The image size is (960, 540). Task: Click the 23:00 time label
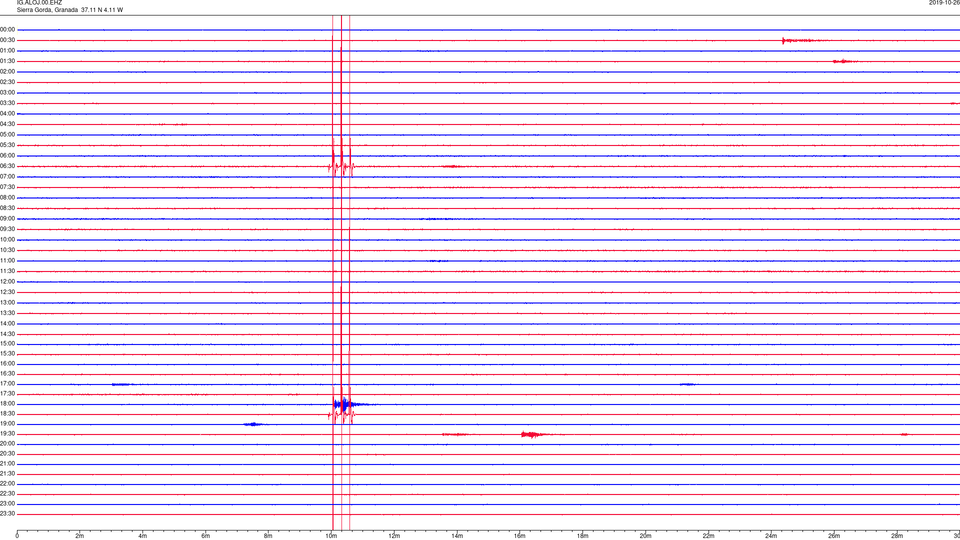click(x=7, y=504)
